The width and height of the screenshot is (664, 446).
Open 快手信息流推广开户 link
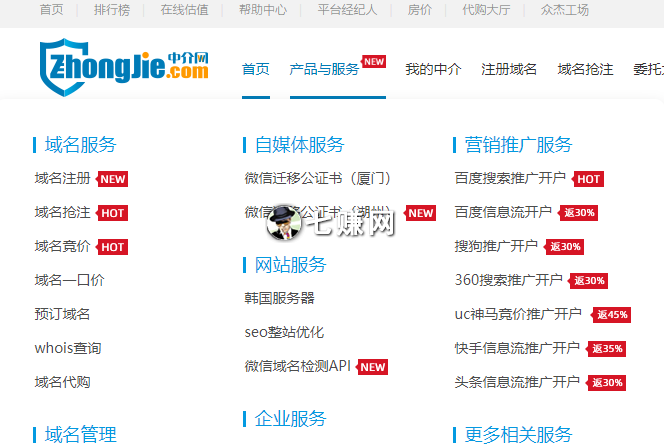517,348
